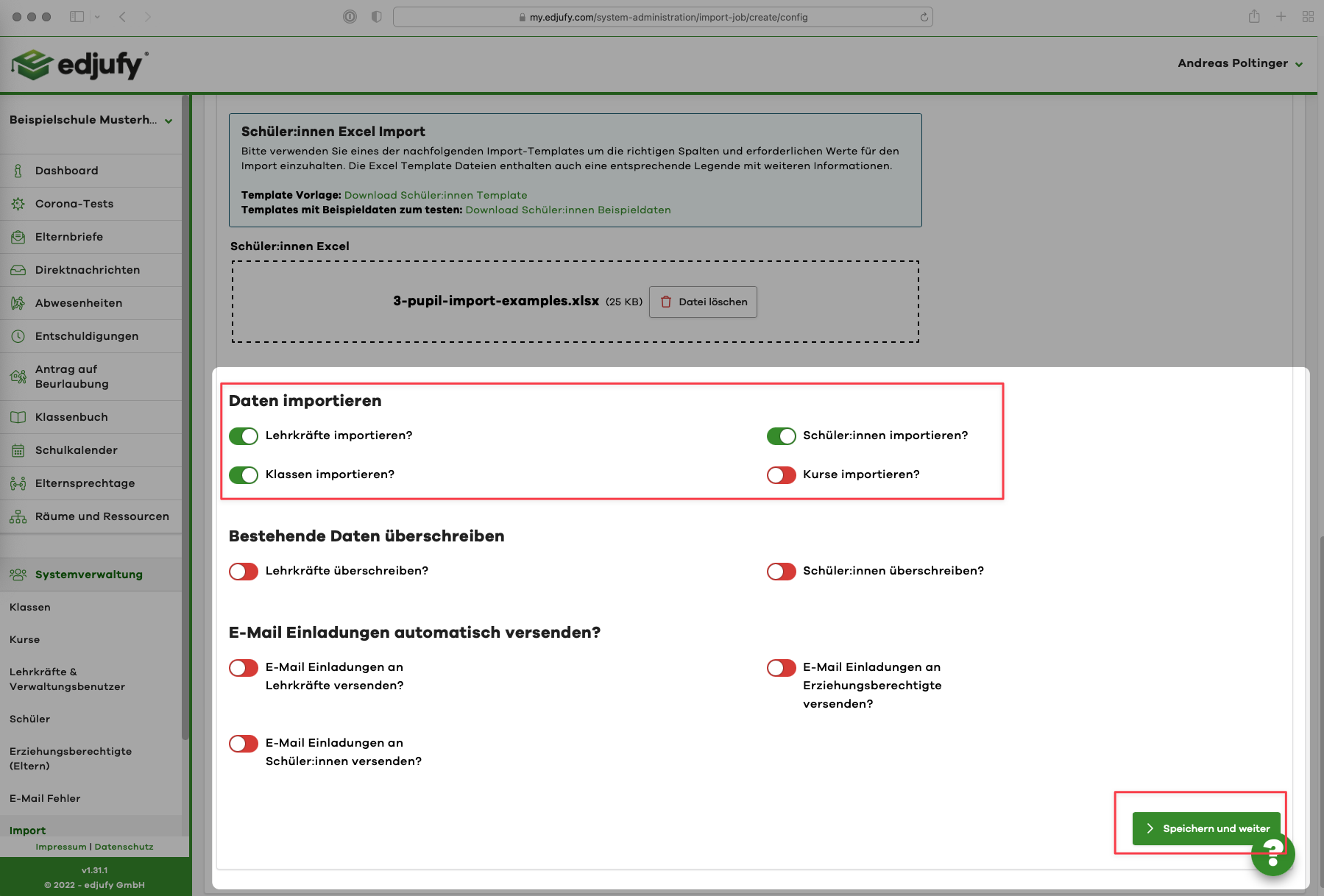Enable the Kurse importieren toggle
The height and width of the screenshot is (896, 1324).
tap(781, 475)
